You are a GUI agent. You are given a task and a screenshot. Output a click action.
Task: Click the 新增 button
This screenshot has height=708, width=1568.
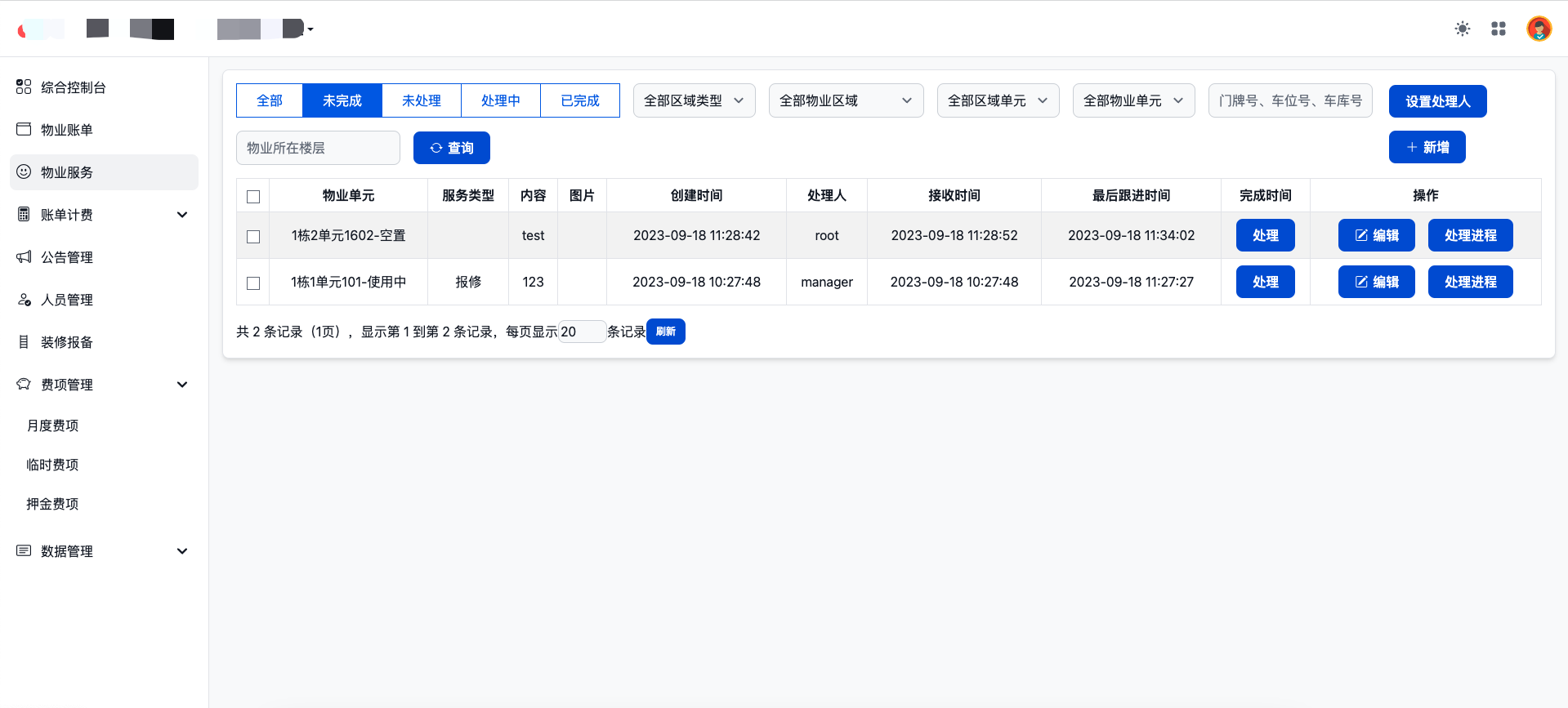tap(1427, 147)
